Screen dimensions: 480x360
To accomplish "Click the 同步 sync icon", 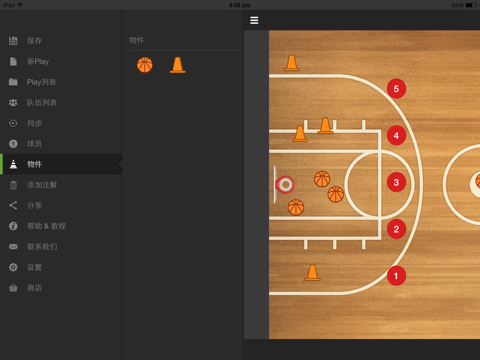I will [x=13, y=123].
